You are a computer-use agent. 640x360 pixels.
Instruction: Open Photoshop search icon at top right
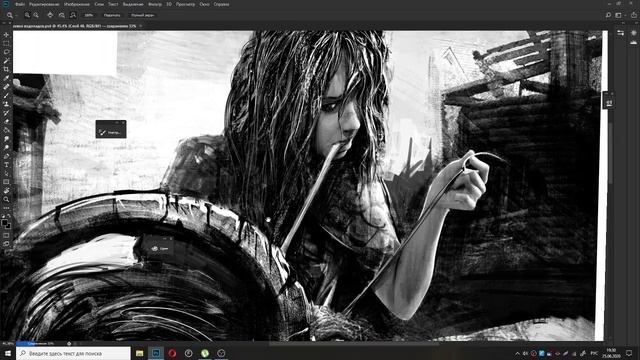(x=608, y=15)
